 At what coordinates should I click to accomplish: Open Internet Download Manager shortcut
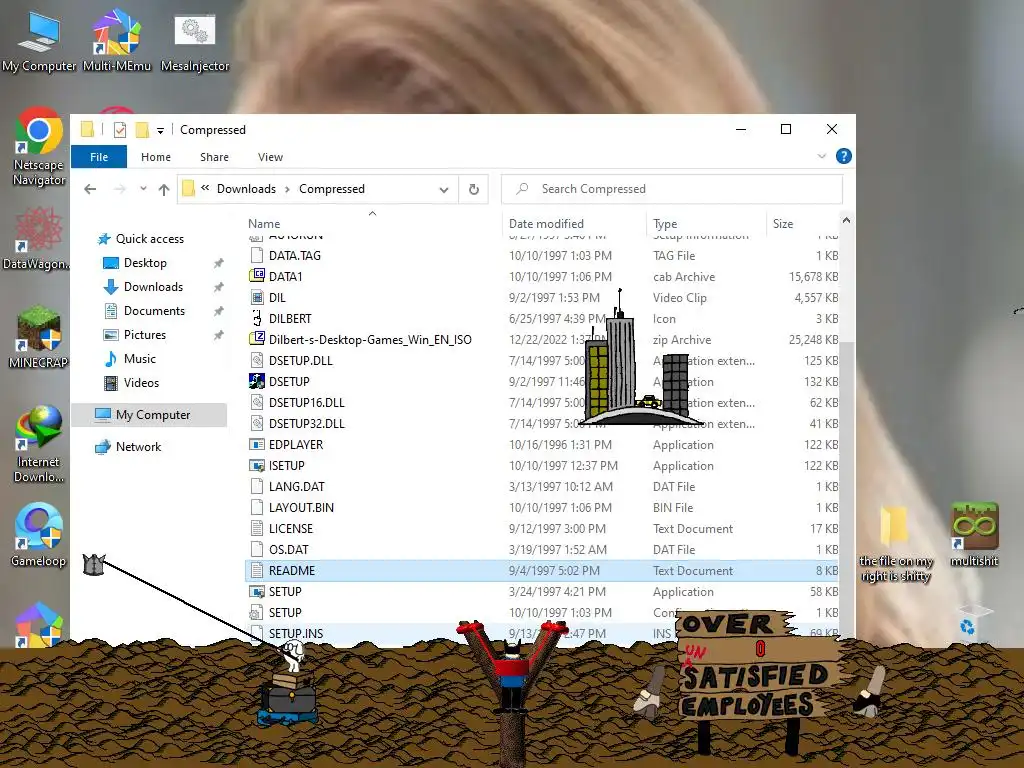[39, 444]
